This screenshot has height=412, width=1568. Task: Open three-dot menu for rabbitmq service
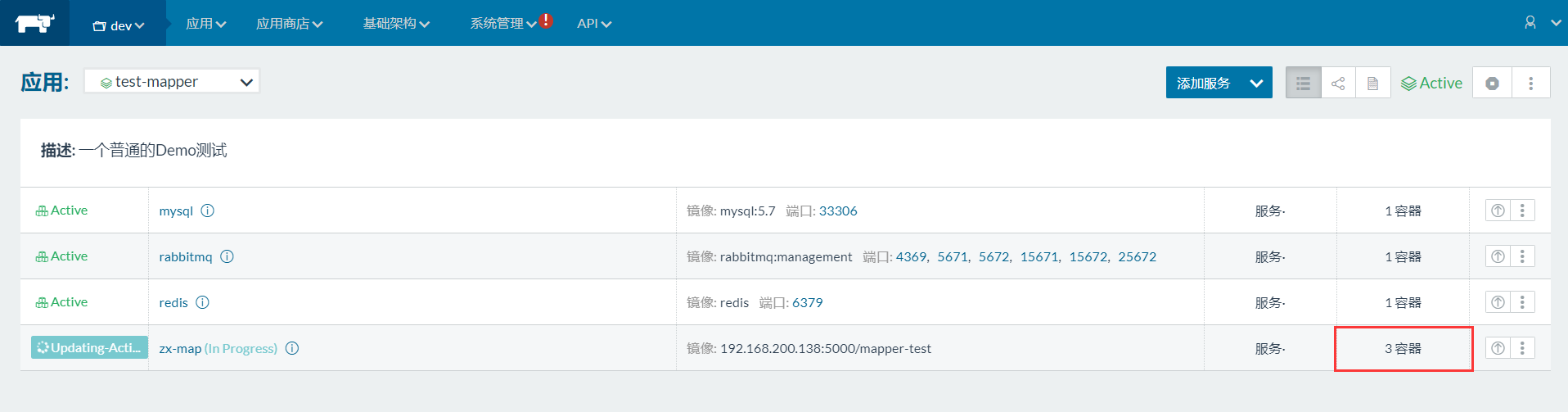point(1522,256)
